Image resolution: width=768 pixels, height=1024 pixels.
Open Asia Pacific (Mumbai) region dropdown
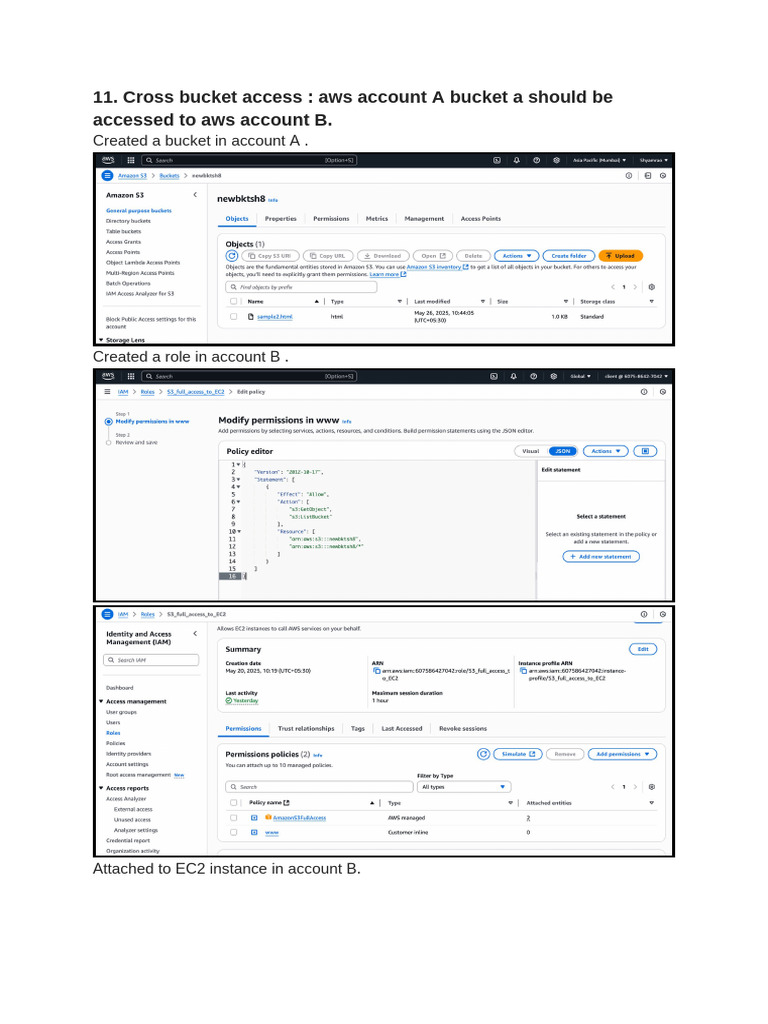tap(600, 160)
